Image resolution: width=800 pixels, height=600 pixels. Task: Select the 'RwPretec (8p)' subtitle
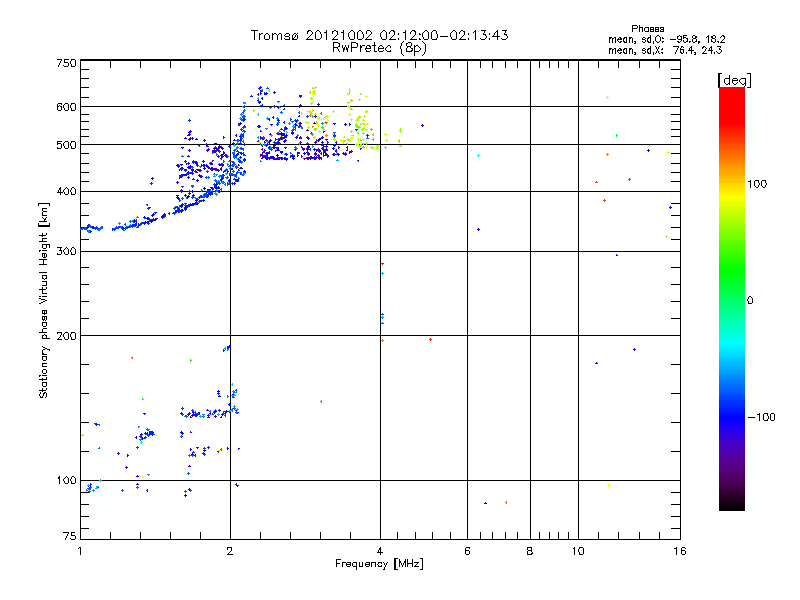[379, 48]
